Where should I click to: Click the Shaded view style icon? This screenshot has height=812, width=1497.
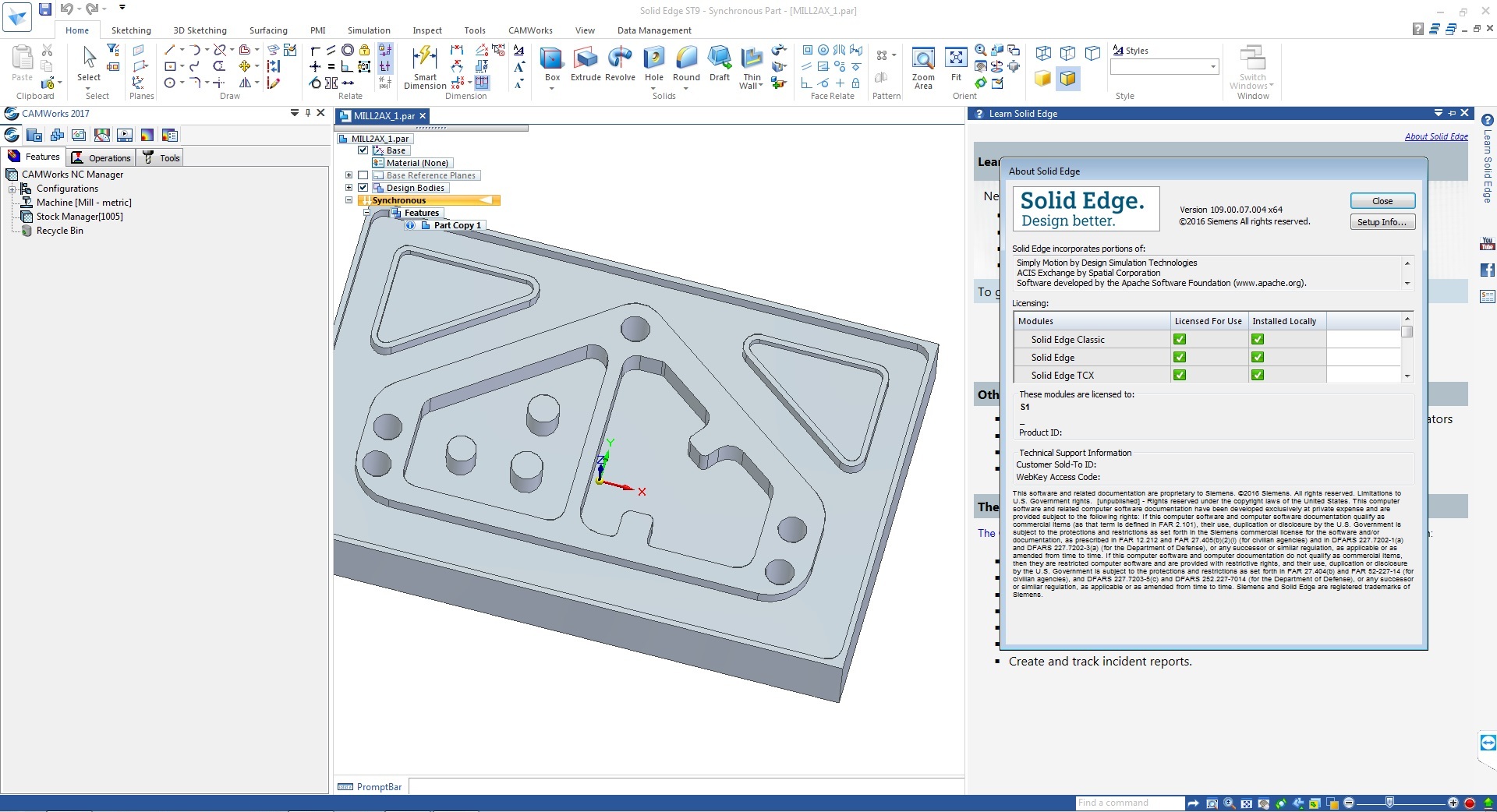(x=1043, y=78)
